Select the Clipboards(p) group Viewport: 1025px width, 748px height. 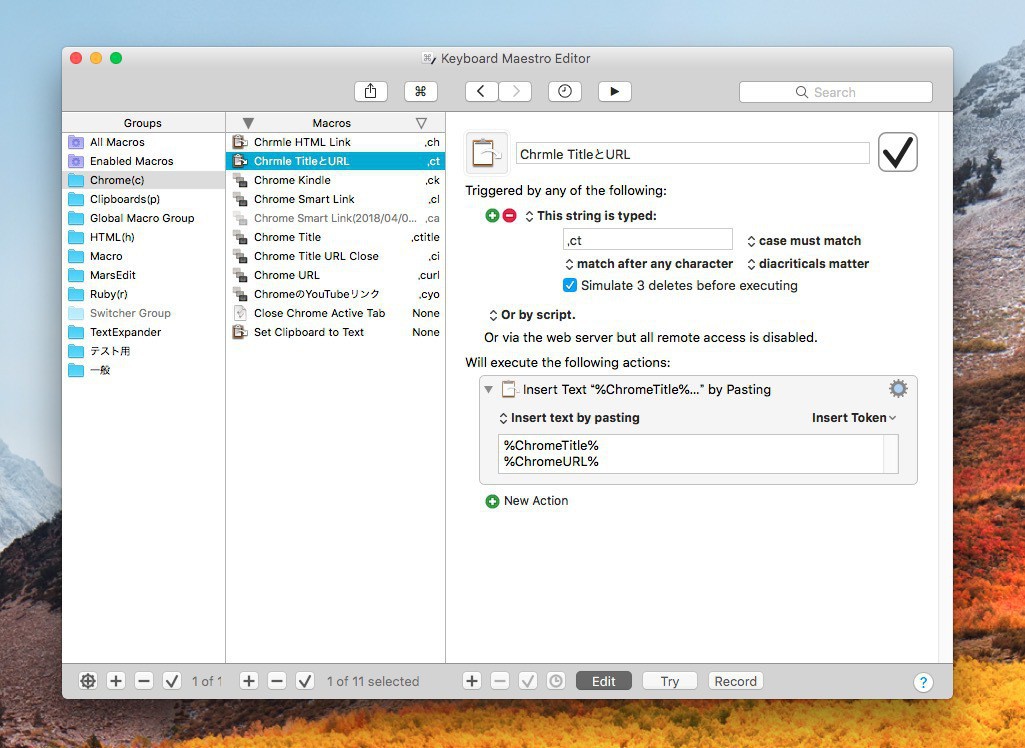124,199
